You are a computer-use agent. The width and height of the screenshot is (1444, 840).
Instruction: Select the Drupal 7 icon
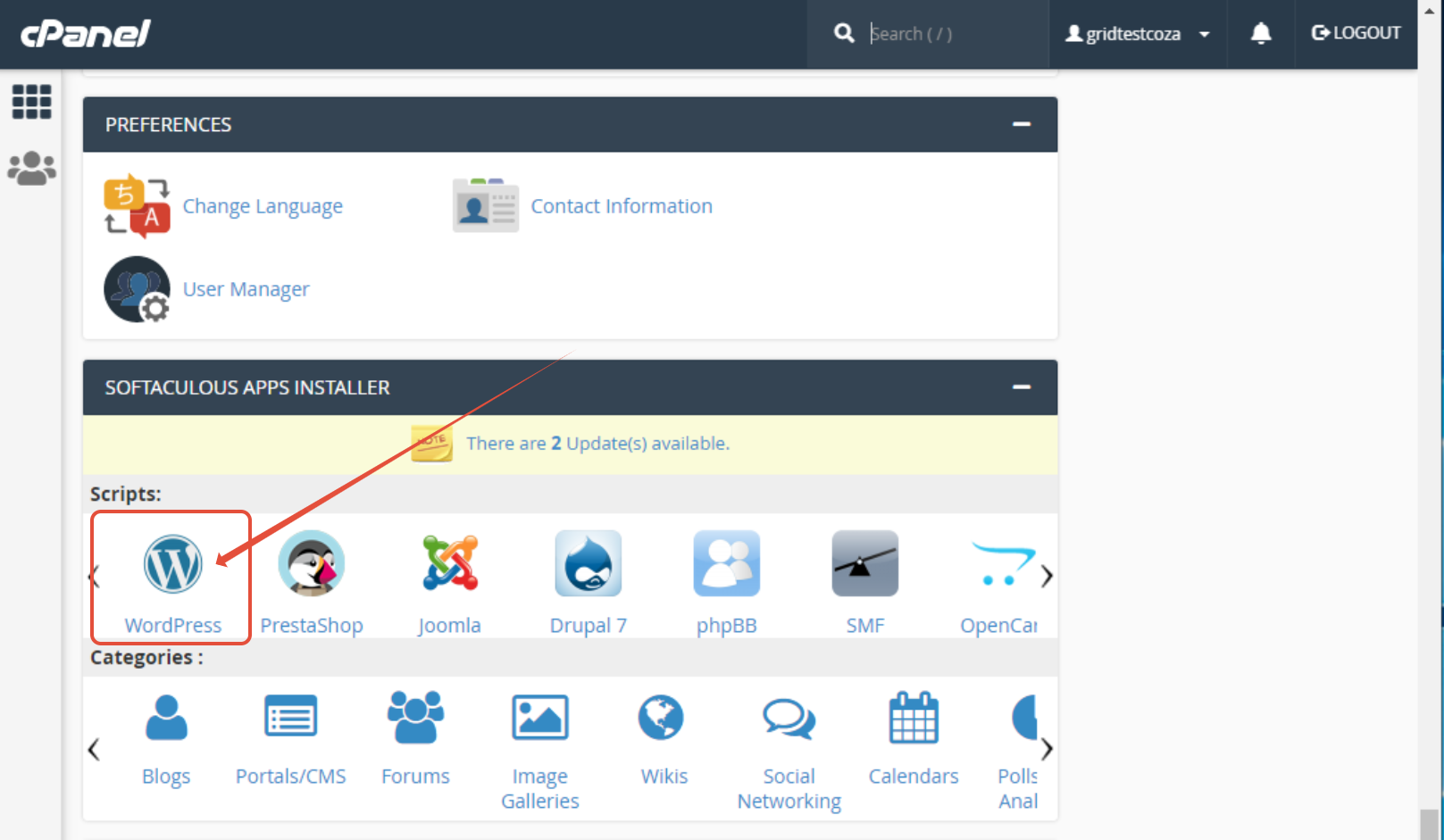[x=588, y=563]
